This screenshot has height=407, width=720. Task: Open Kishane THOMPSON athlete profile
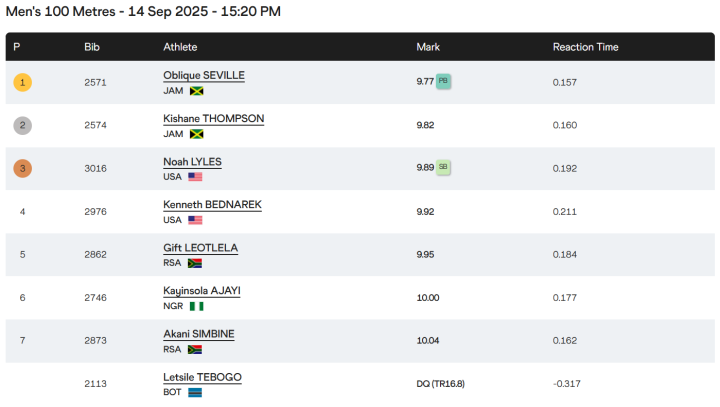pyautogui.click(x=213, y=118)
